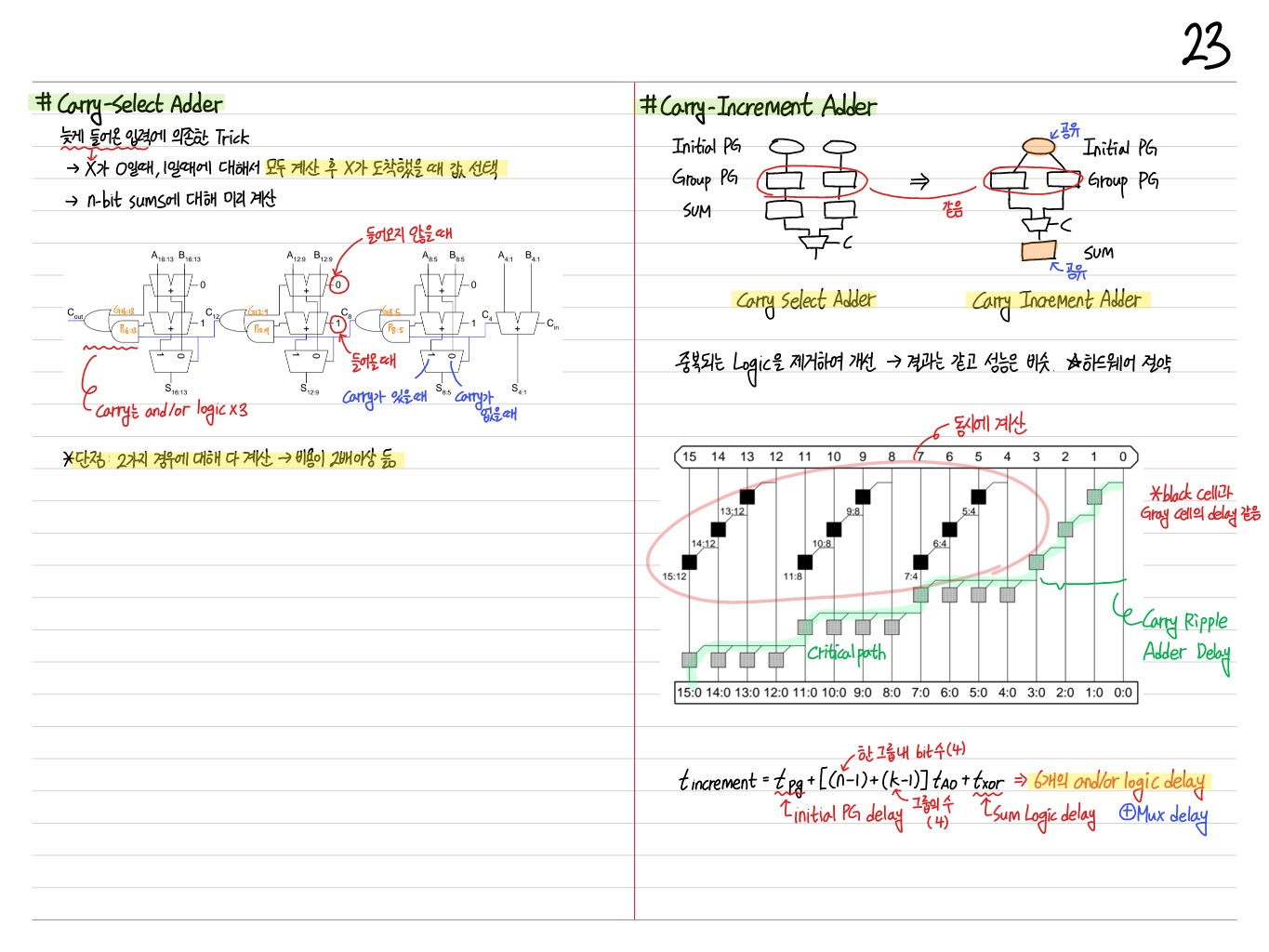Viewport: 1269px width, 952px height.
Task: Click 'Initial PG' label left of Carry Select diagram
Action: pyautogui.click(x=707, y=146)
